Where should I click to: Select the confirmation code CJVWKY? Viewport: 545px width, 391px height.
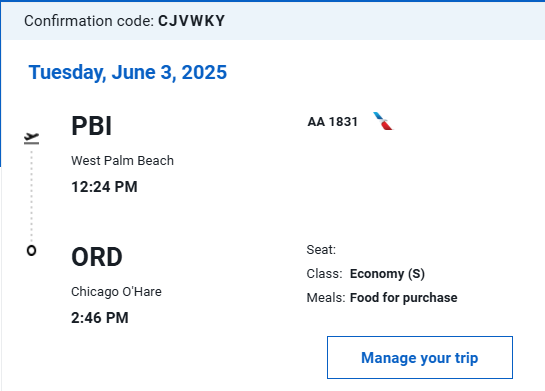(x=192, y=21)
